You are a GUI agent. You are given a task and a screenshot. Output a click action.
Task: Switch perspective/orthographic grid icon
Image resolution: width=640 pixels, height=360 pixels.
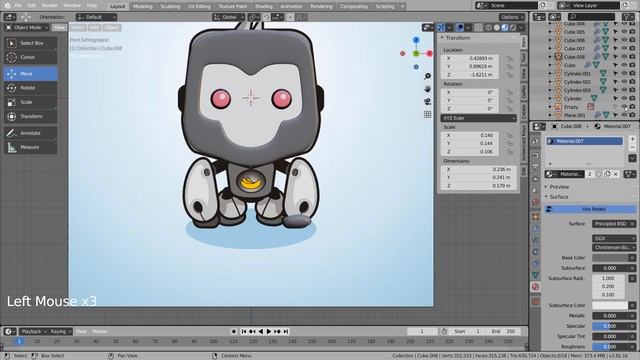click(427, 114)
